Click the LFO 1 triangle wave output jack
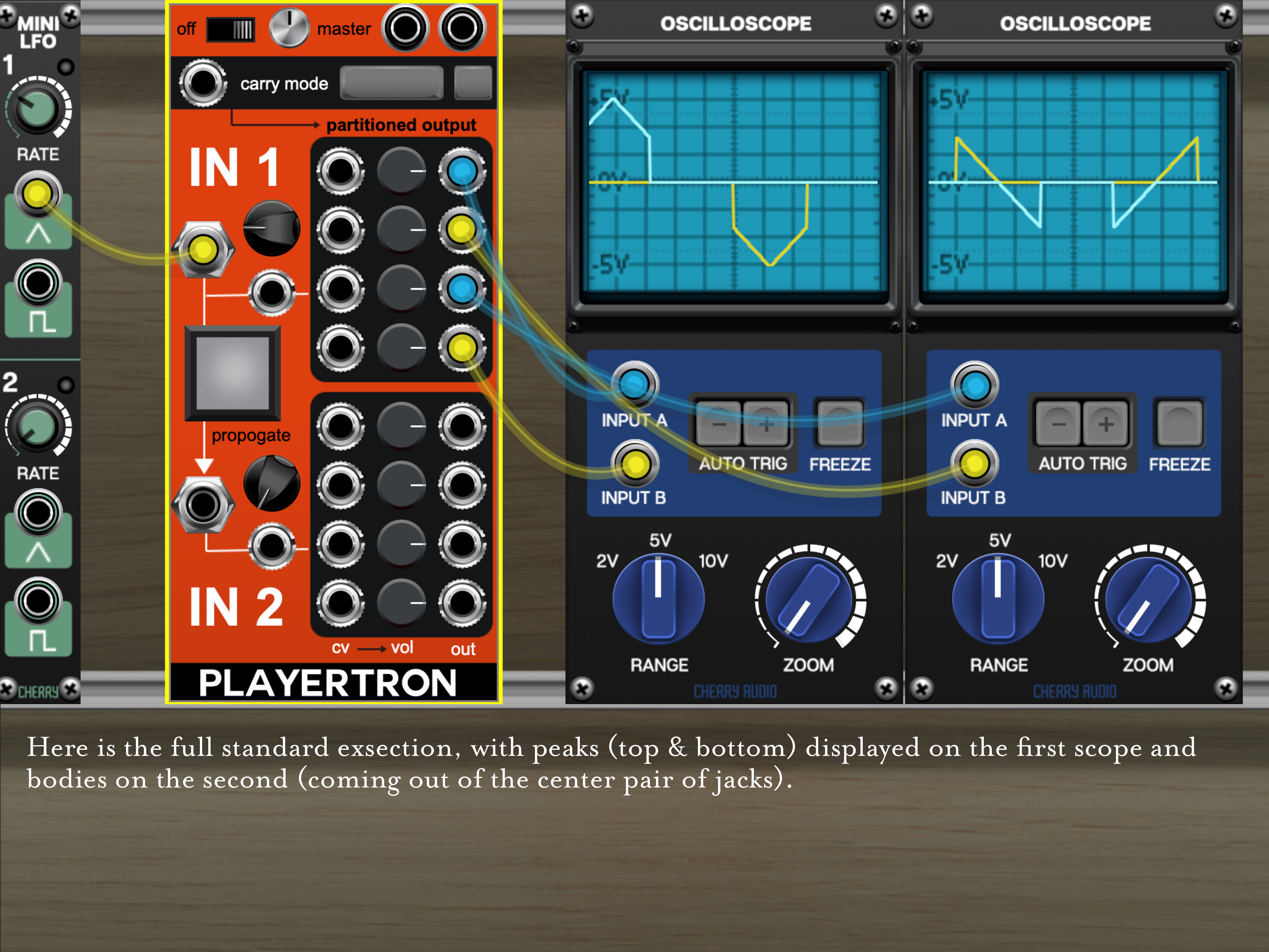This screenshot has height=952, width=1269. pos(37,194)
